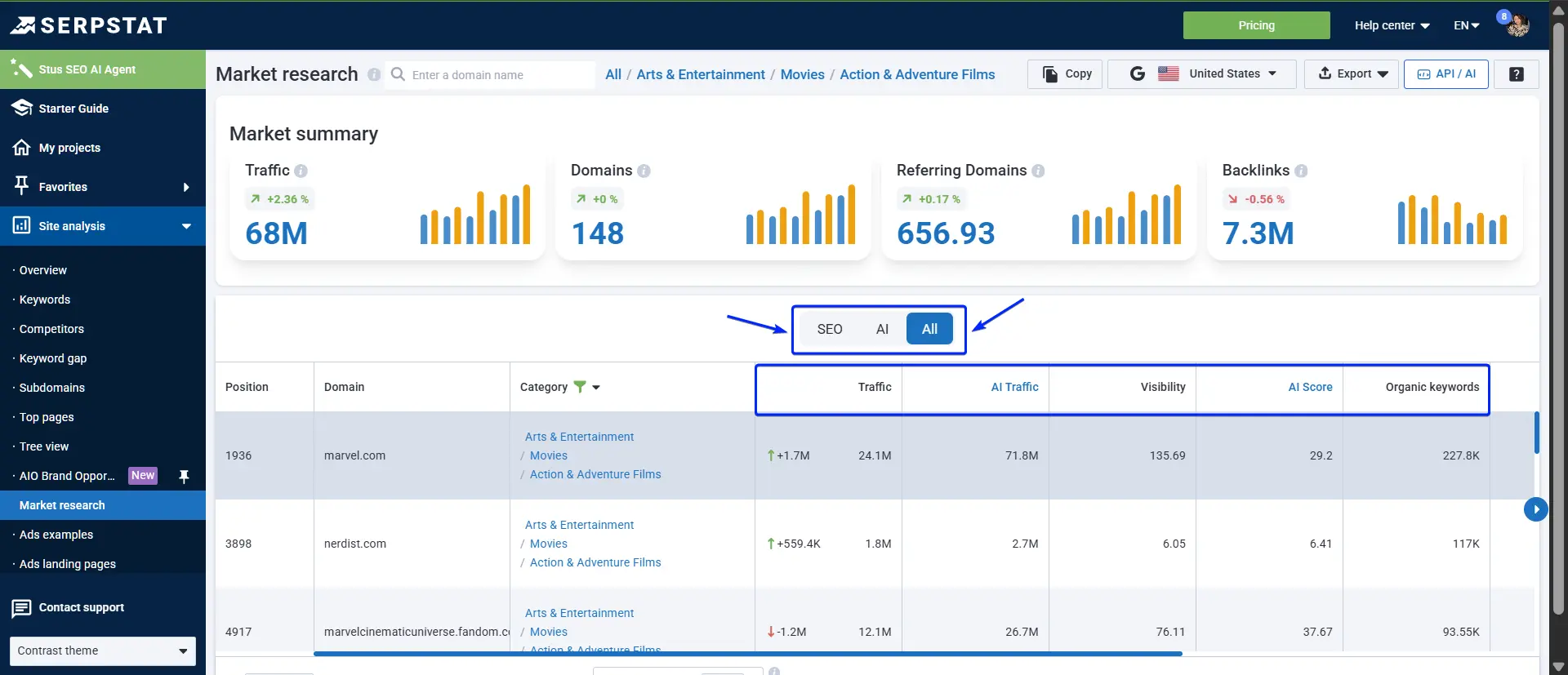The image size is (1568, 675).
Task: Open the Overview menu item
Action: point(43,270)
